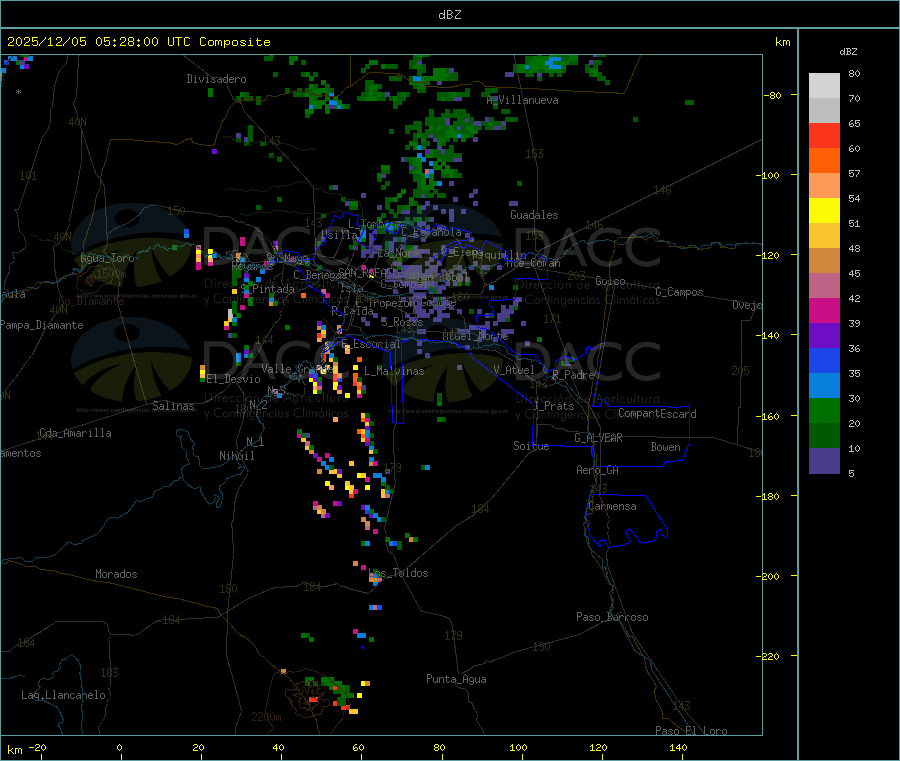Click the 'Cda_Amarilla' label
The height and width of the screenshot is (761, 900).
pos(75,433)
